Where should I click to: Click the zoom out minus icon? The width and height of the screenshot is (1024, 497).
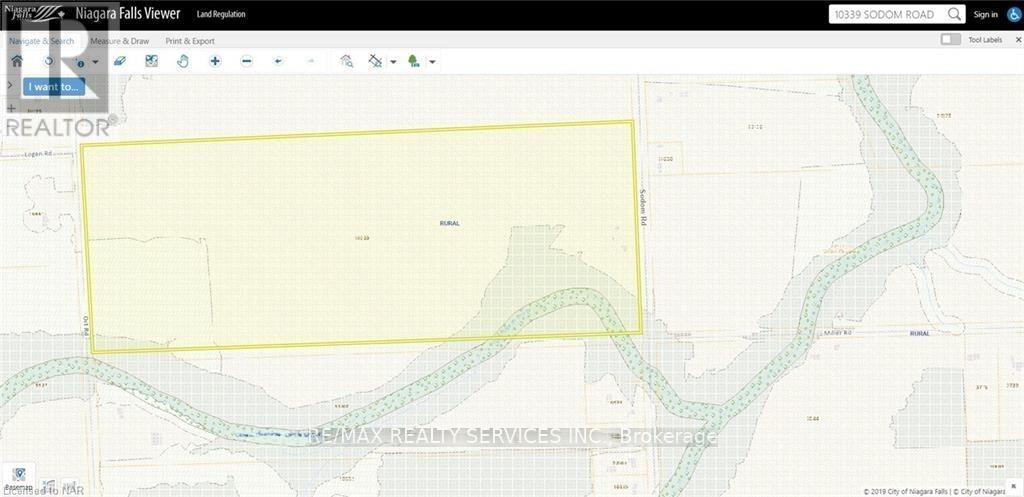point(247,61)
